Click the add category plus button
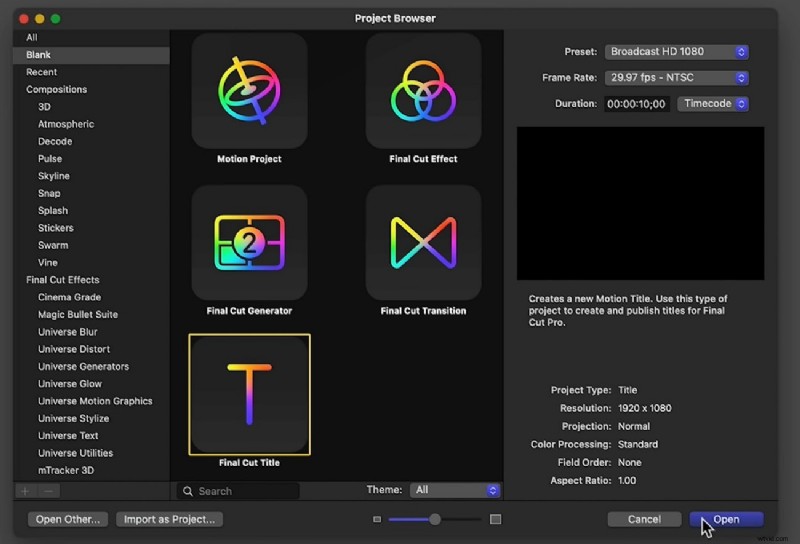Viewport: 800px width, 544px height. coord(25,491)
